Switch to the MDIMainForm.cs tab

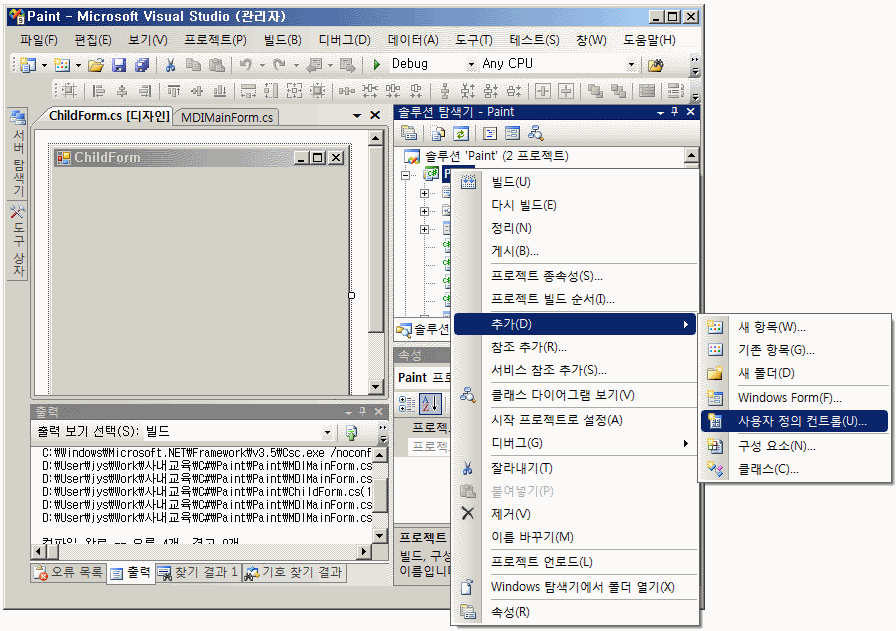tap(227, 117)
